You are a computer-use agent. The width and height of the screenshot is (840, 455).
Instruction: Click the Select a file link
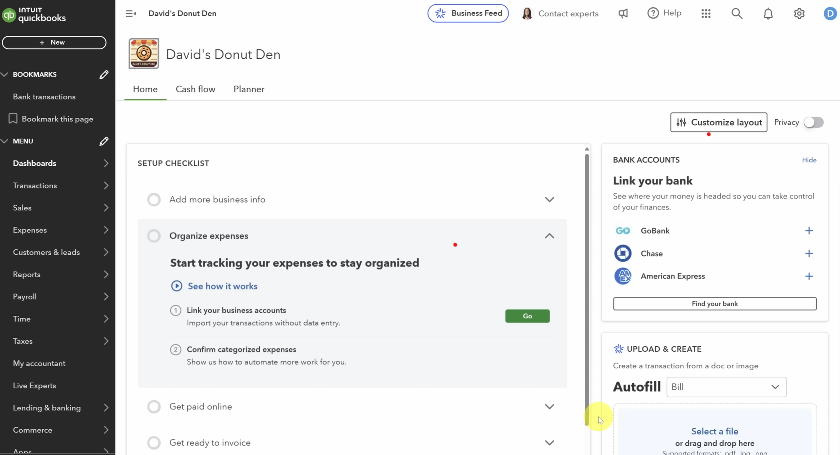coord(715,431)
